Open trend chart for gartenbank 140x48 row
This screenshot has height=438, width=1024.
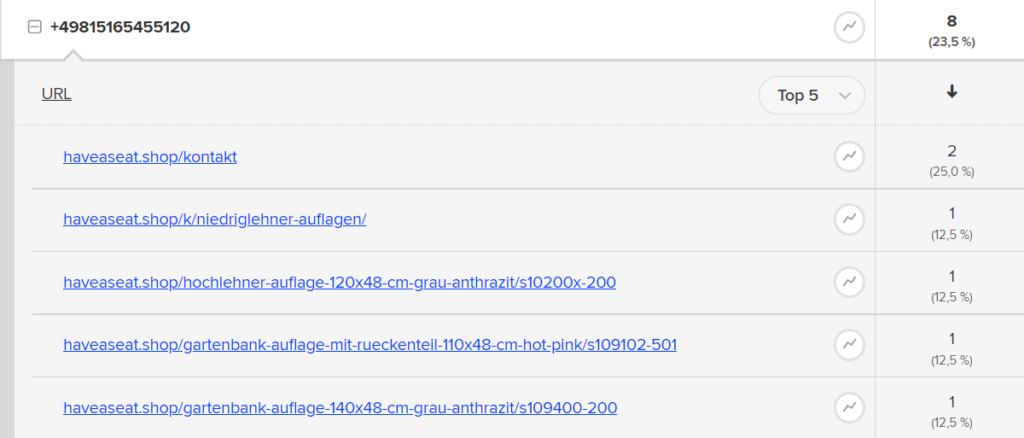click(849, 407)
